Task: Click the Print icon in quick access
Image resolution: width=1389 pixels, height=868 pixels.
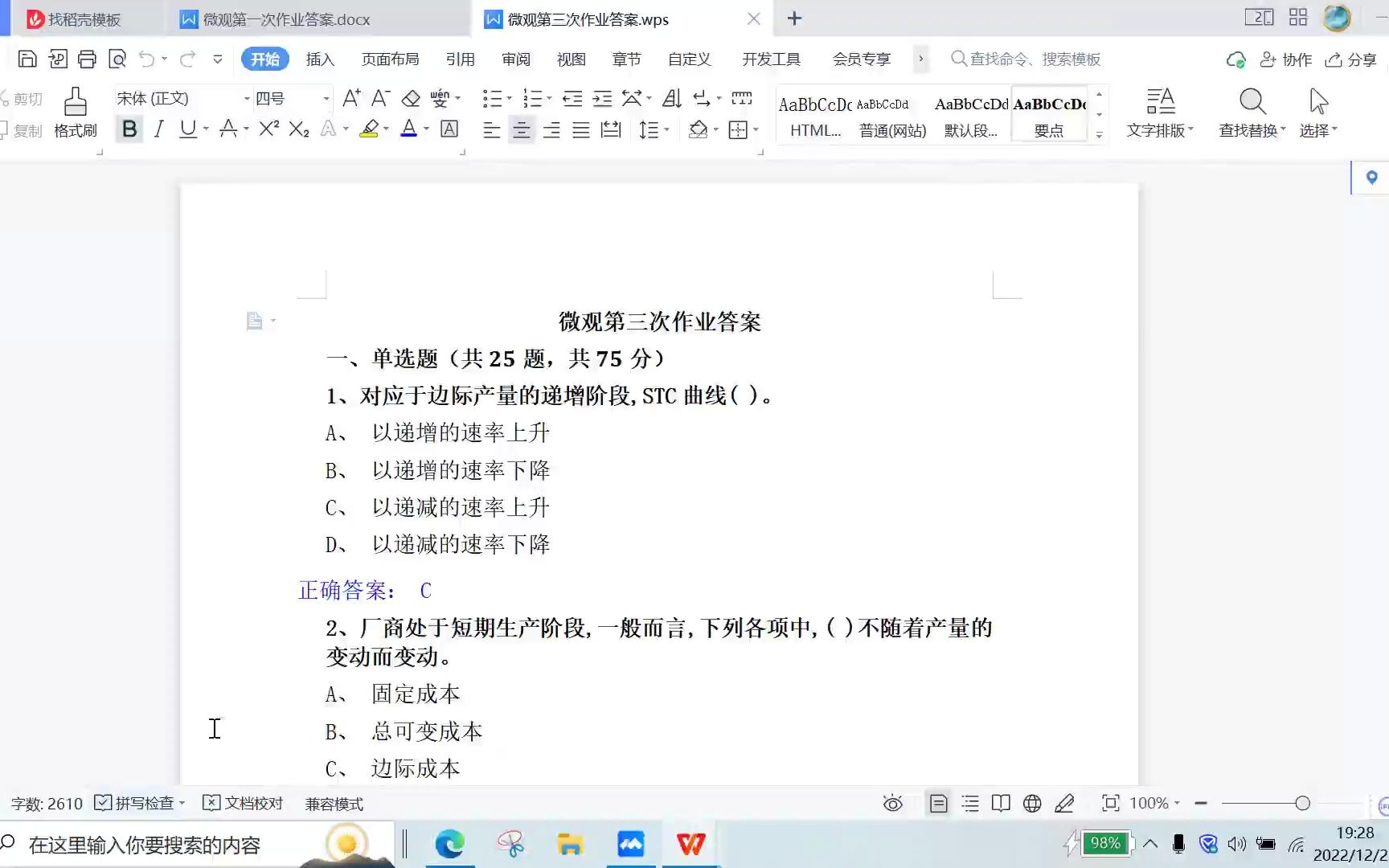Action: 87,59
